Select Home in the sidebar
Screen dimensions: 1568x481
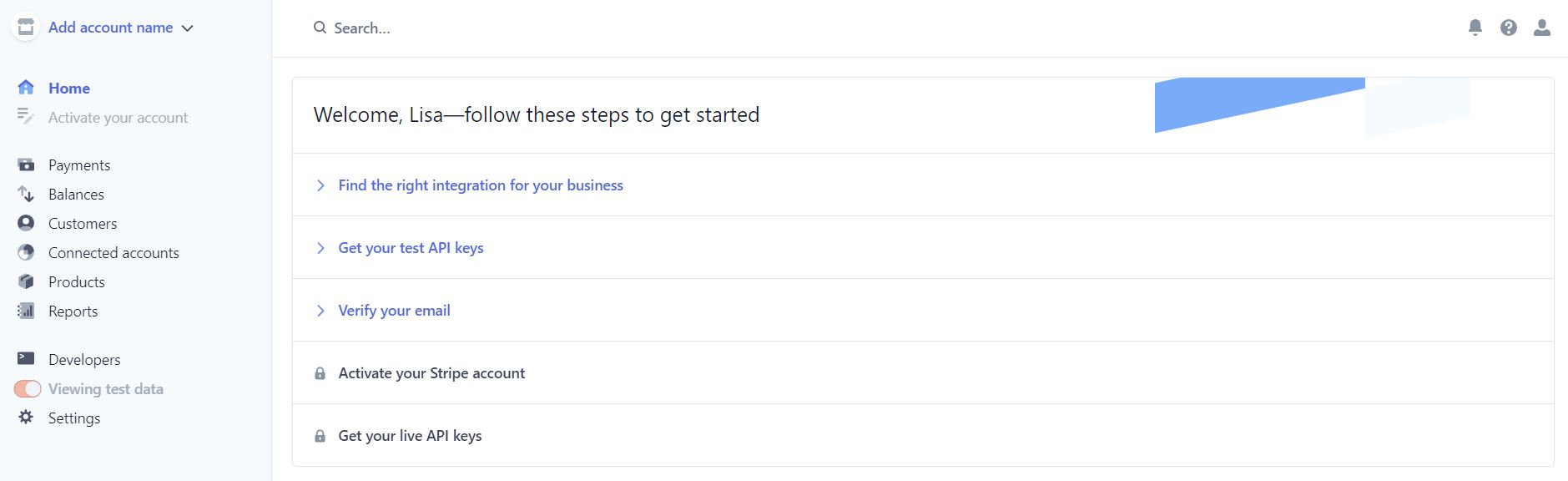coord(69,88)
